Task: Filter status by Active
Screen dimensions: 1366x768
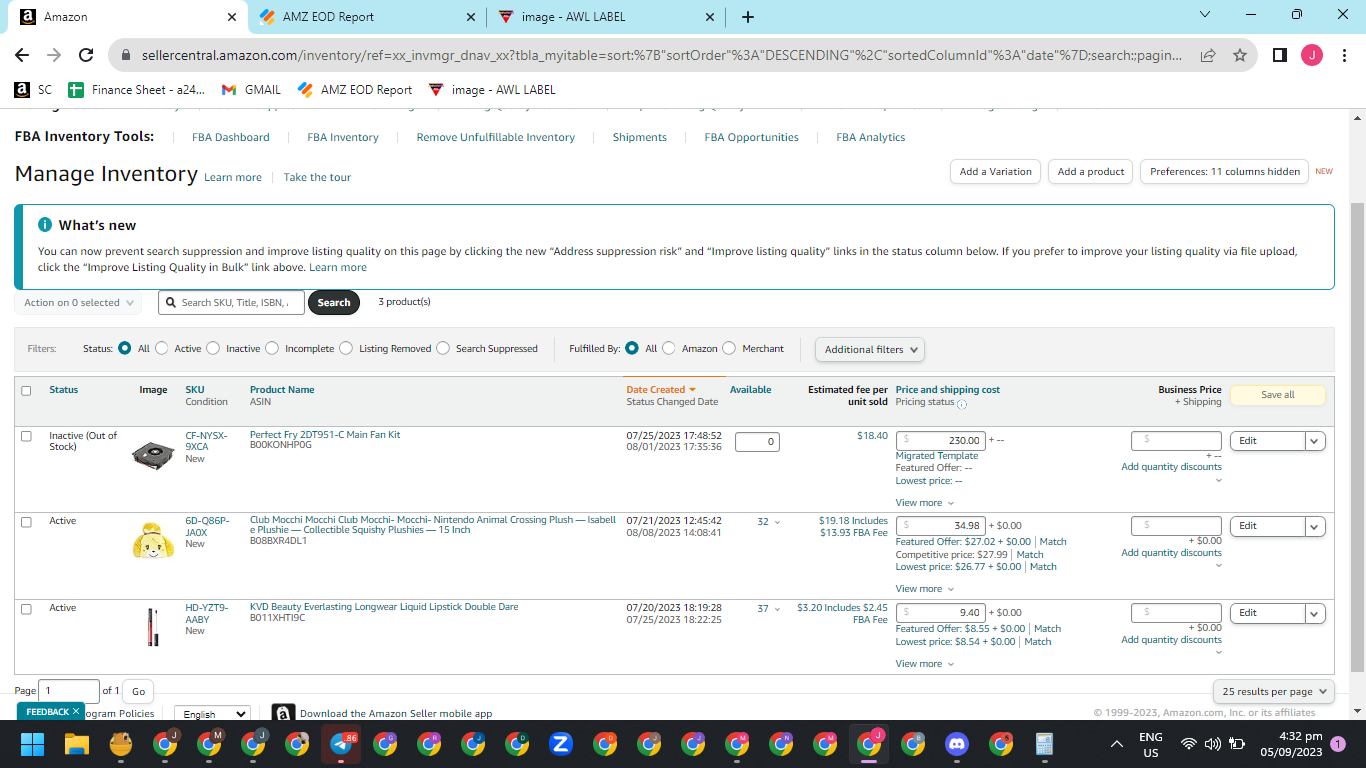Action: [162, 349]
